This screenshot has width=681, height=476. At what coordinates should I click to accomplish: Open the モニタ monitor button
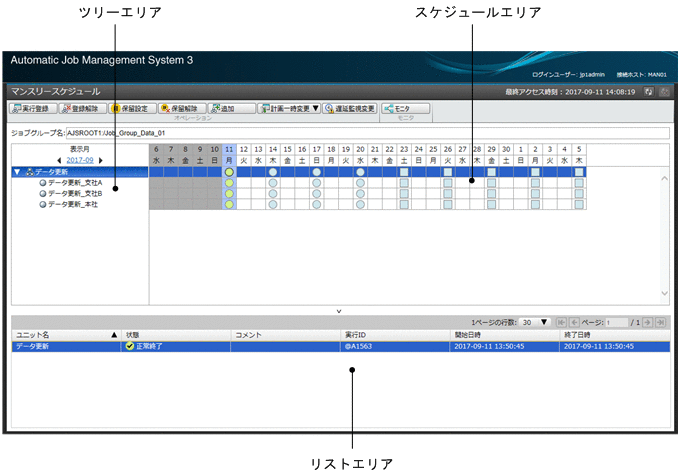(406, 109)
